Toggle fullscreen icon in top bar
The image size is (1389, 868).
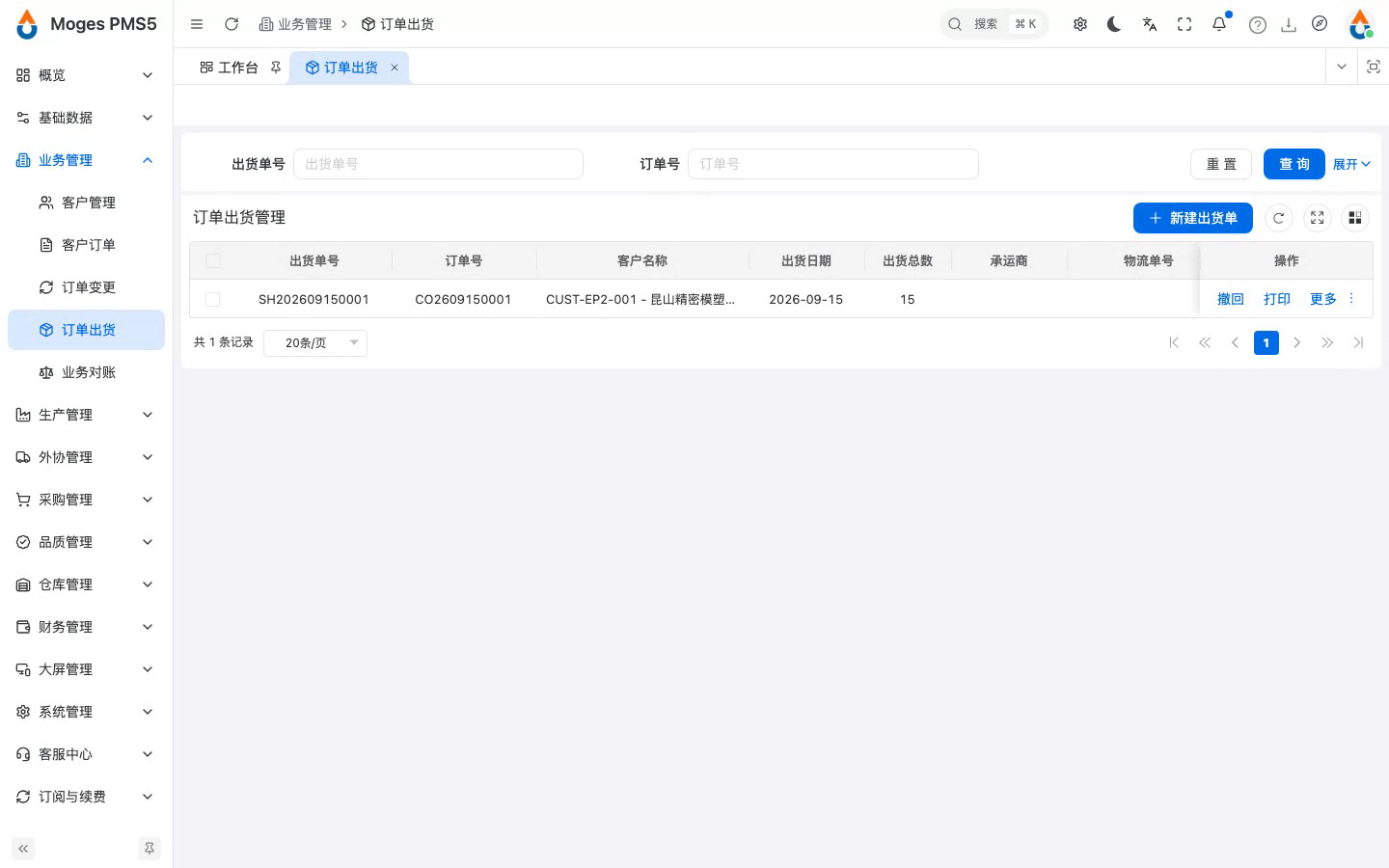coord(1185,24)
